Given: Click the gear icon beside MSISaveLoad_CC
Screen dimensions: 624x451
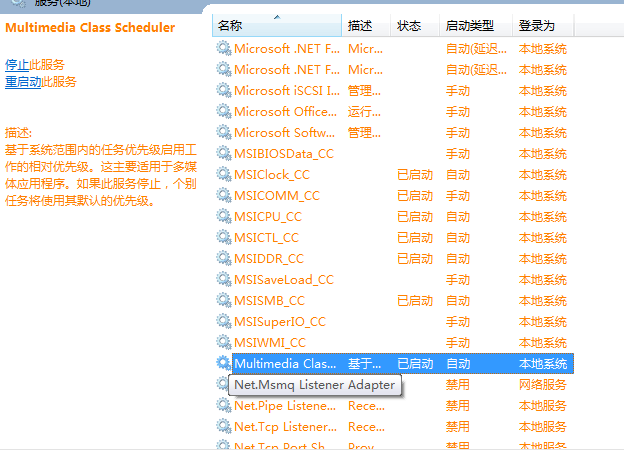Looking at the screenshot, I should (224, 280).
